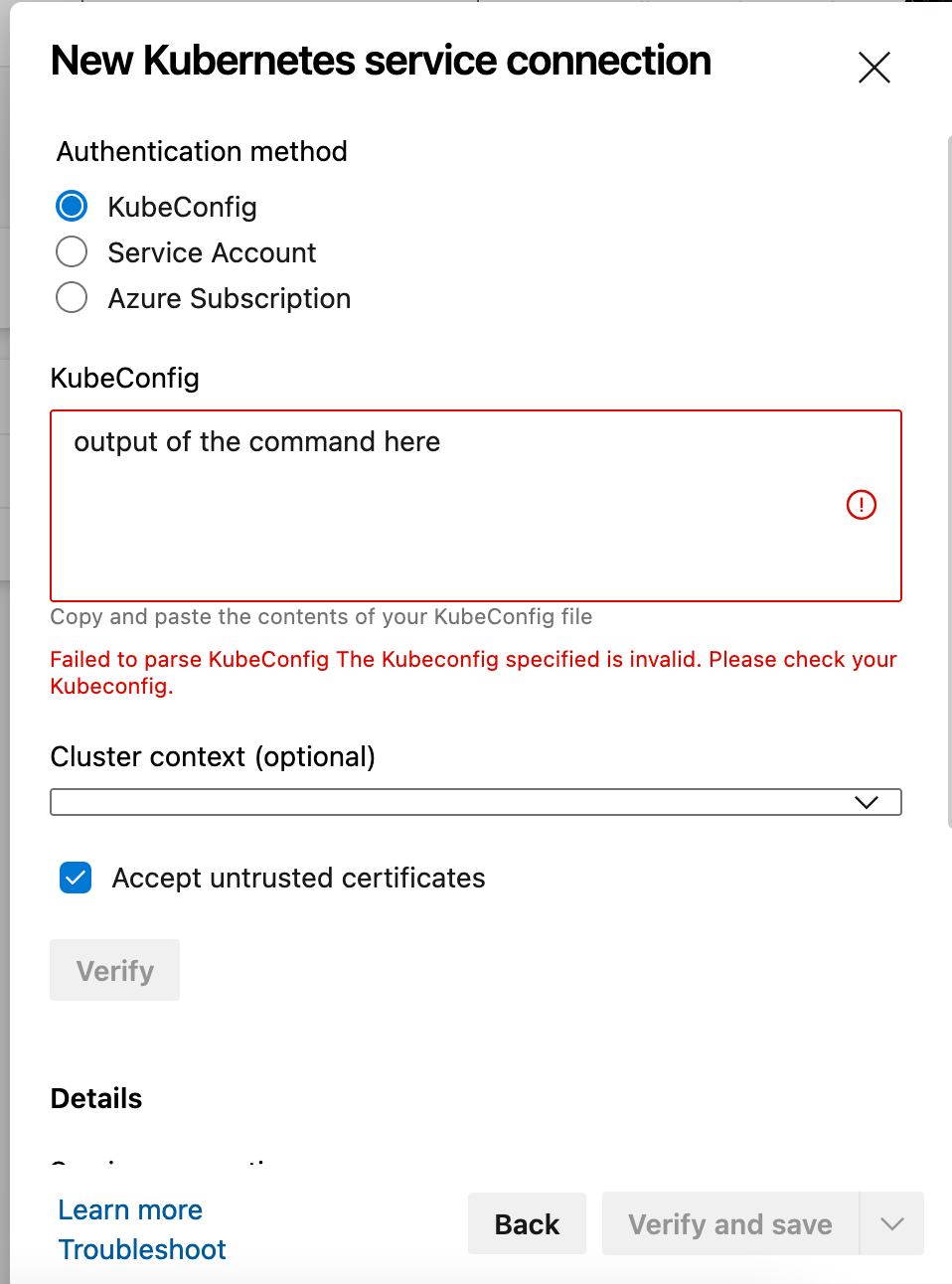Click Verify and save
This screenshot has height=1284, width=952.
tap(730, 1223)
